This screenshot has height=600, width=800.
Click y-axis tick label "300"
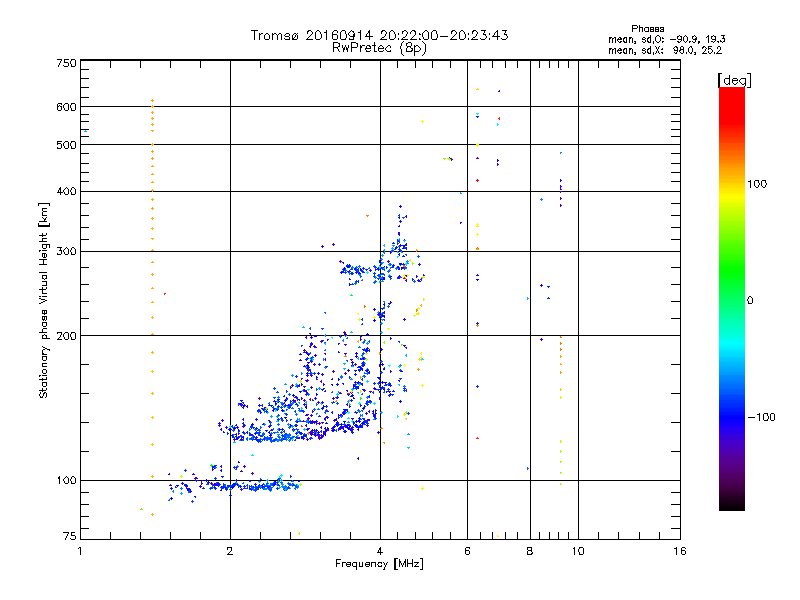tap(66, 252)
